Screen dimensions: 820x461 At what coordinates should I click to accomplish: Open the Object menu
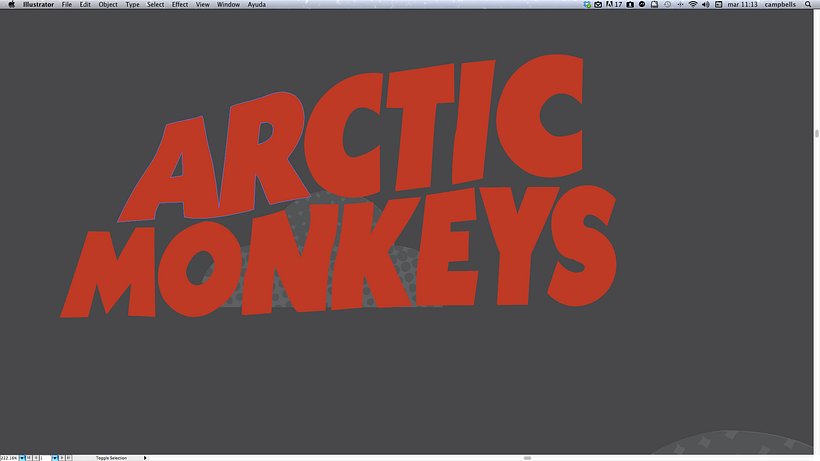pos(108,4)
